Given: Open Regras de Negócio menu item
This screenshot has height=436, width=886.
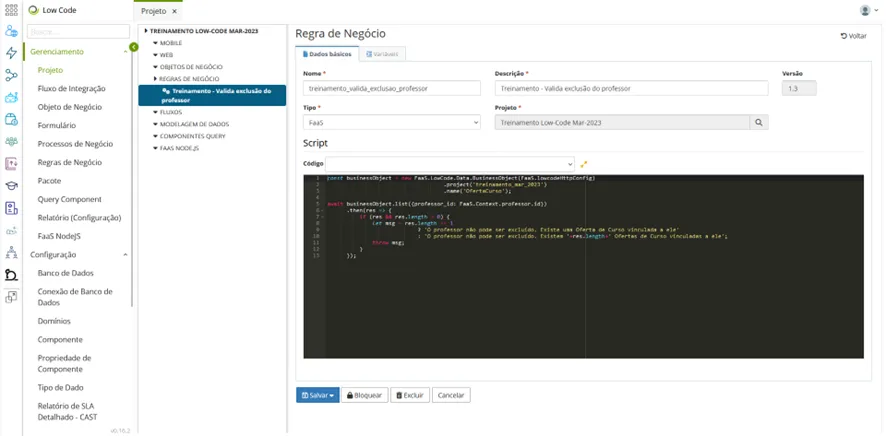Looking at the screenshot, I should [x=70, y=162].
